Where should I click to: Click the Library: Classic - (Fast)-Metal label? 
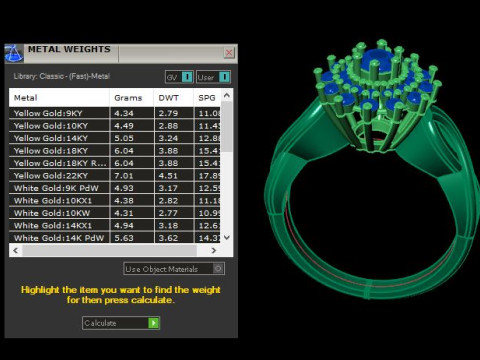pyautogui.click(x=62, y=76)
